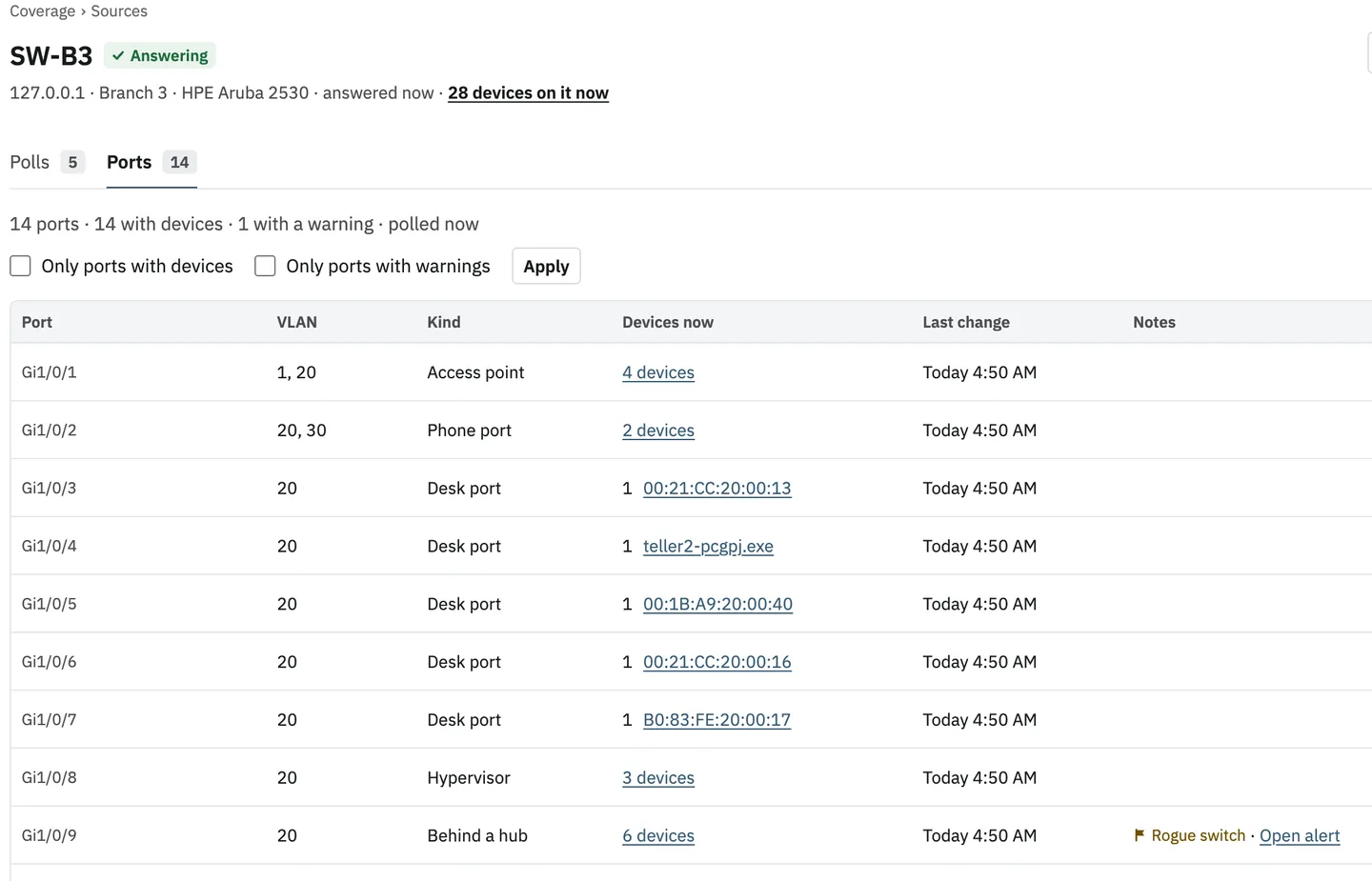Image resolution: width=1372 pixels, height=881 pixels.
Task: Select port Gi1/0/2 cell
Action: point(50,430)
